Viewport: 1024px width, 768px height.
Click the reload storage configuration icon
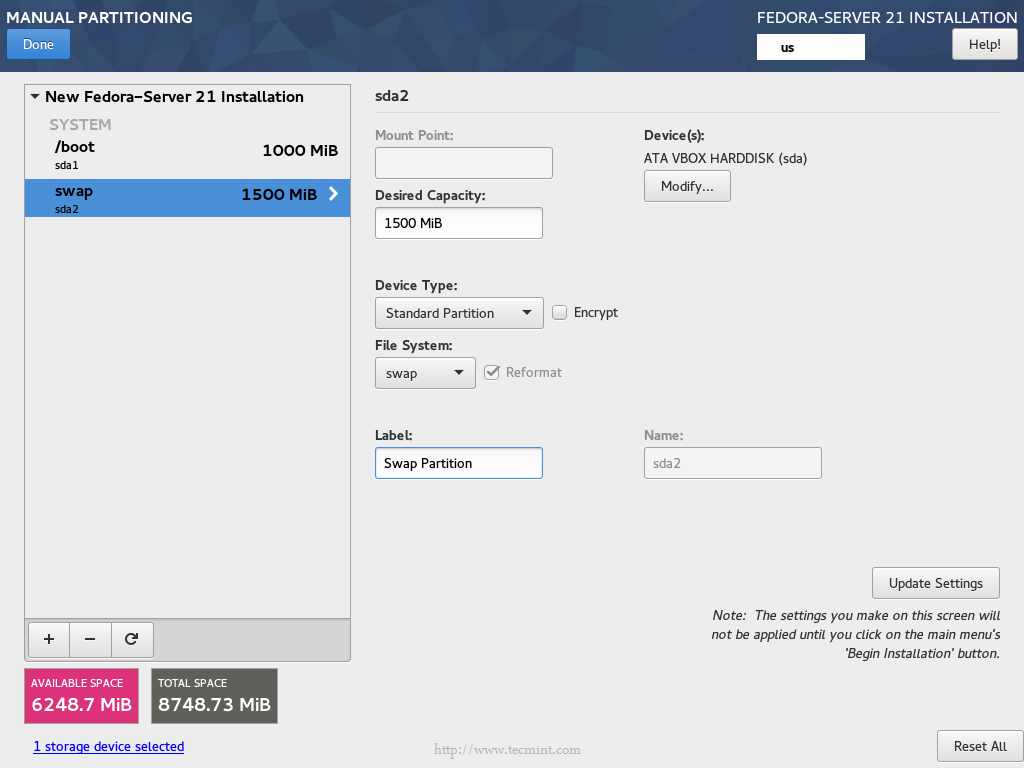click(132, 639)
